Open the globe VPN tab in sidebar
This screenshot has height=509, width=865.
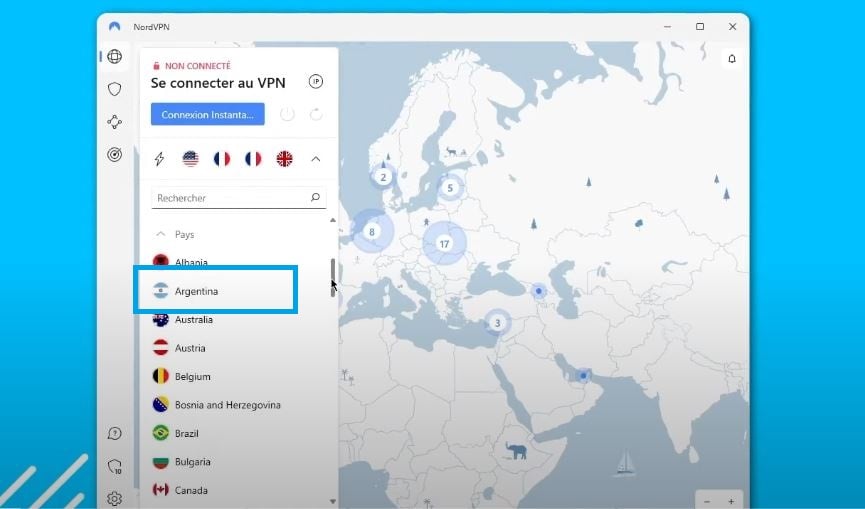[114, 57]
